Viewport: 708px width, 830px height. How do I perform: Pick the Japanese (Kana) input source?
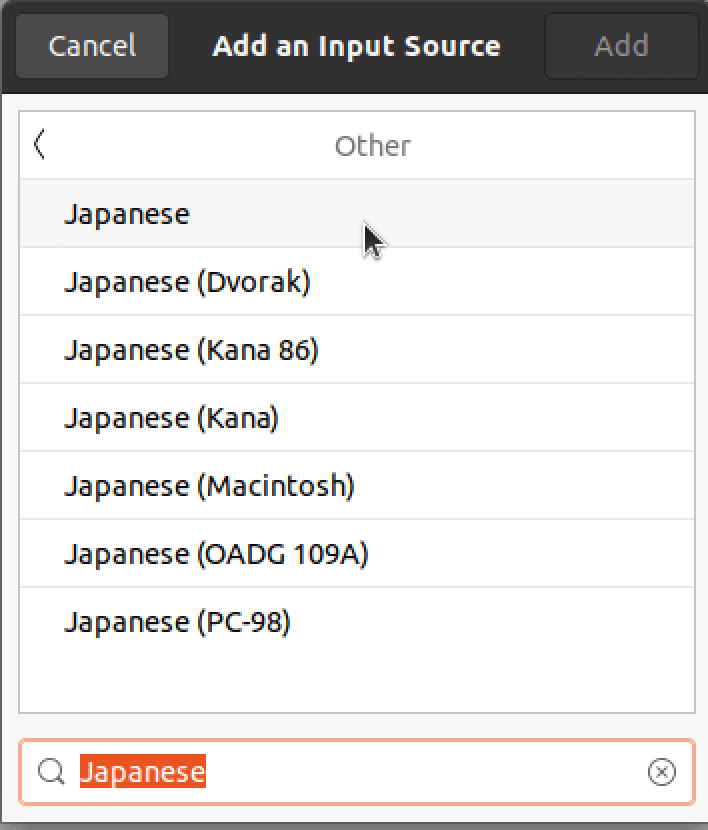[357, 418]
